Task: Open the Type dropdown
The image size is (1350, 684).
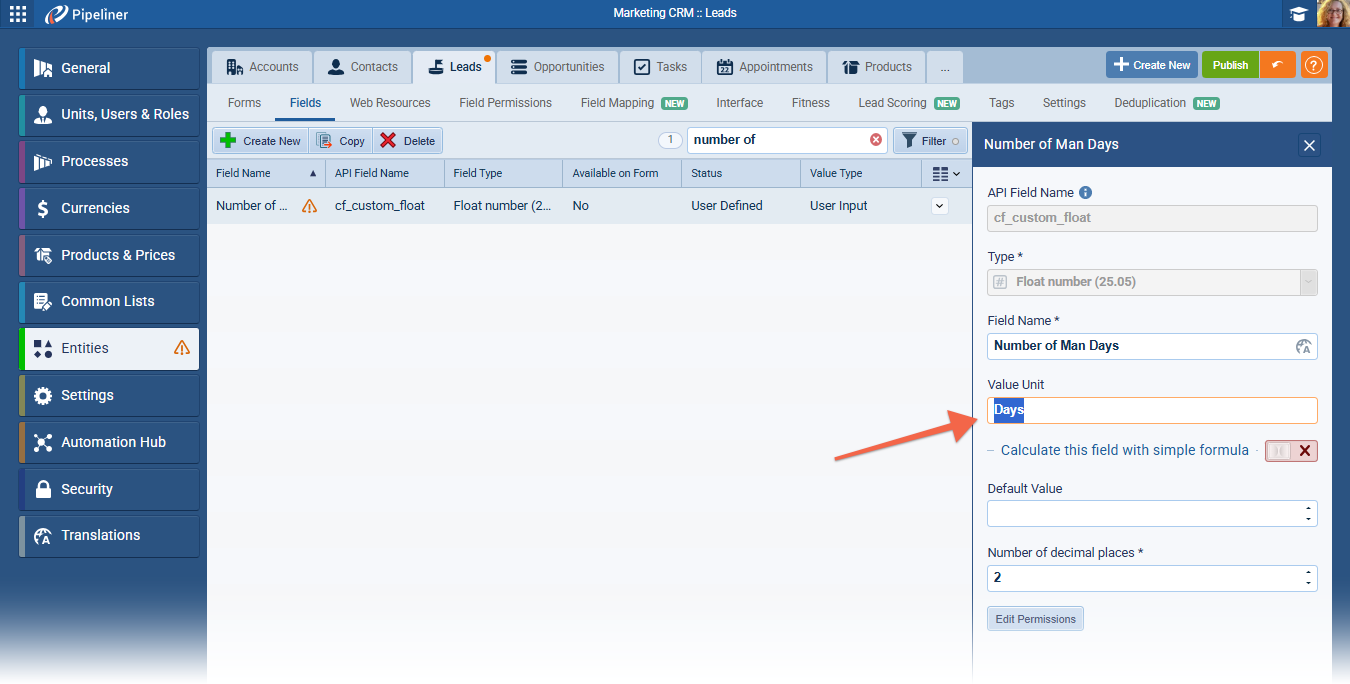Action: tap(1307, 282)
